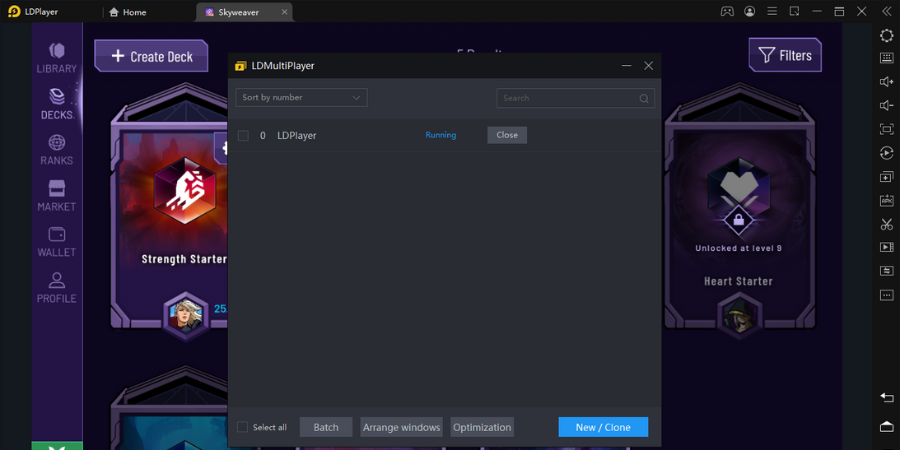Click the window resize-adjust icon in title bar
The width and height of the screenshot is (900, 450).
pyautogui.click(x=794, y=11)
